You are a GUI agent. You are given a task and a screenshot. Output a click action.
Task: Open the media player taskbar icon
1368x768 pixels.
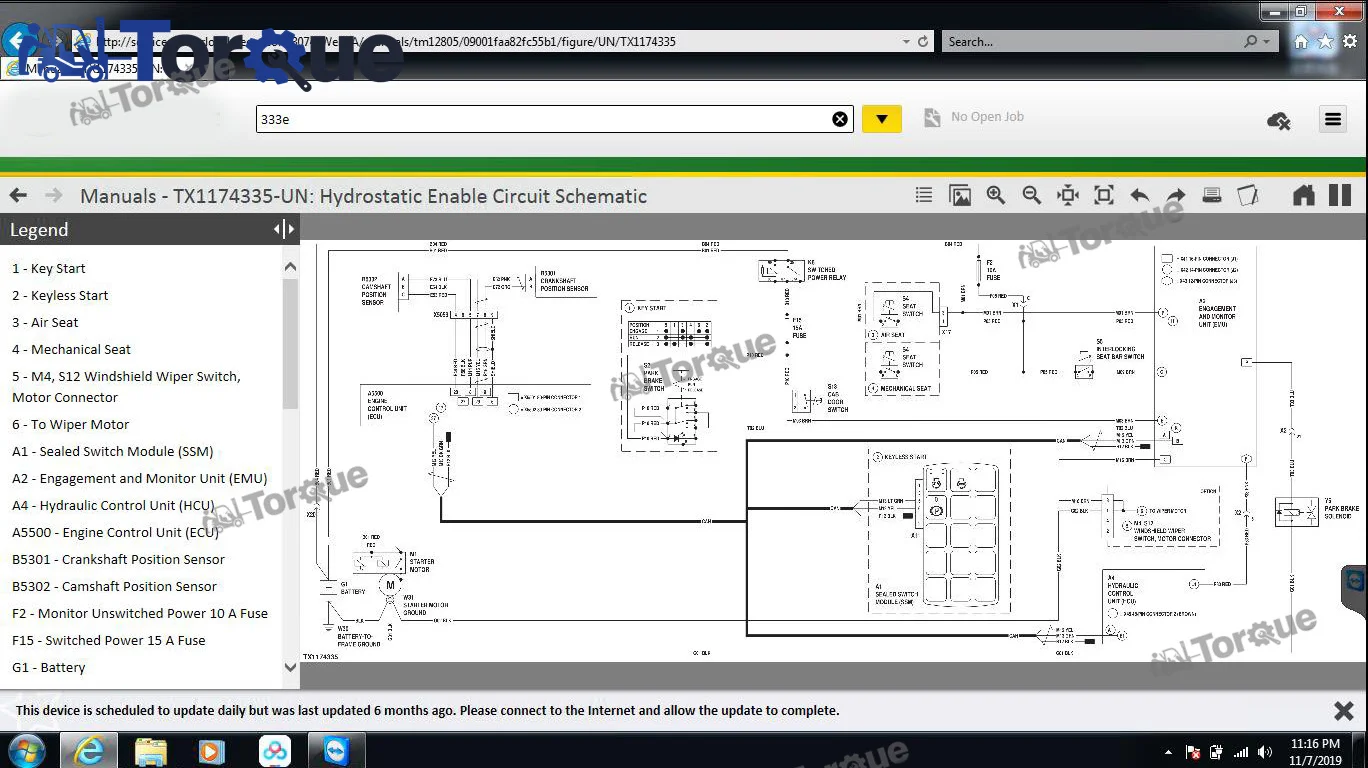[212, 751]
